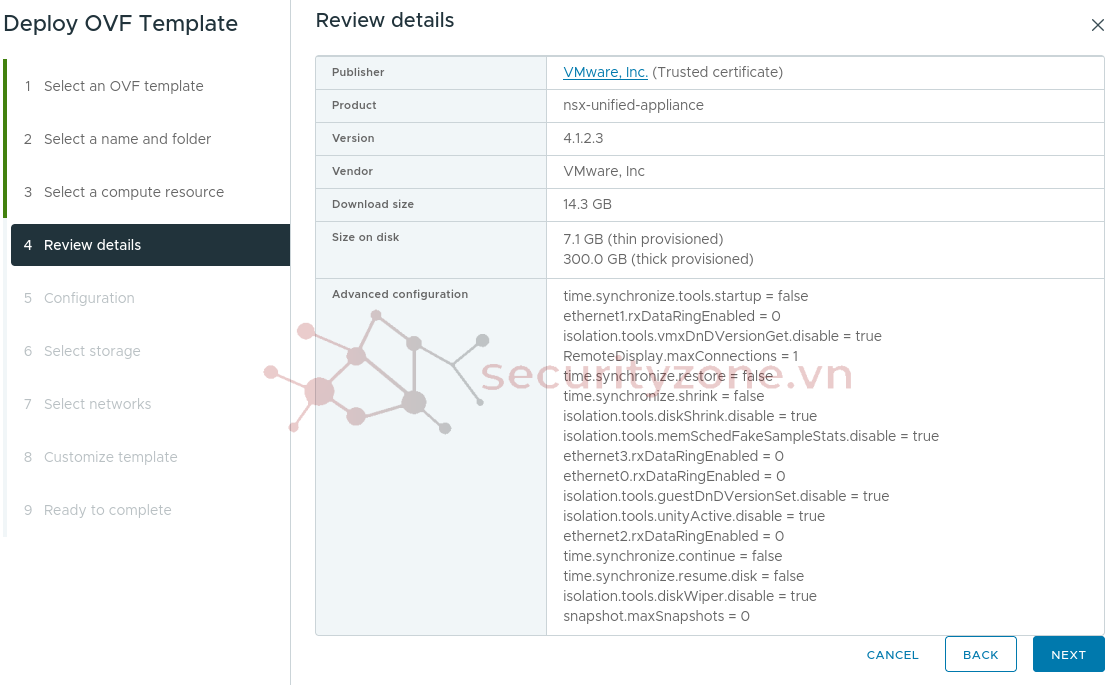Screen dimensions: 1115x685
Task: Click step 7 Select networks
Action: pos(97,404)
